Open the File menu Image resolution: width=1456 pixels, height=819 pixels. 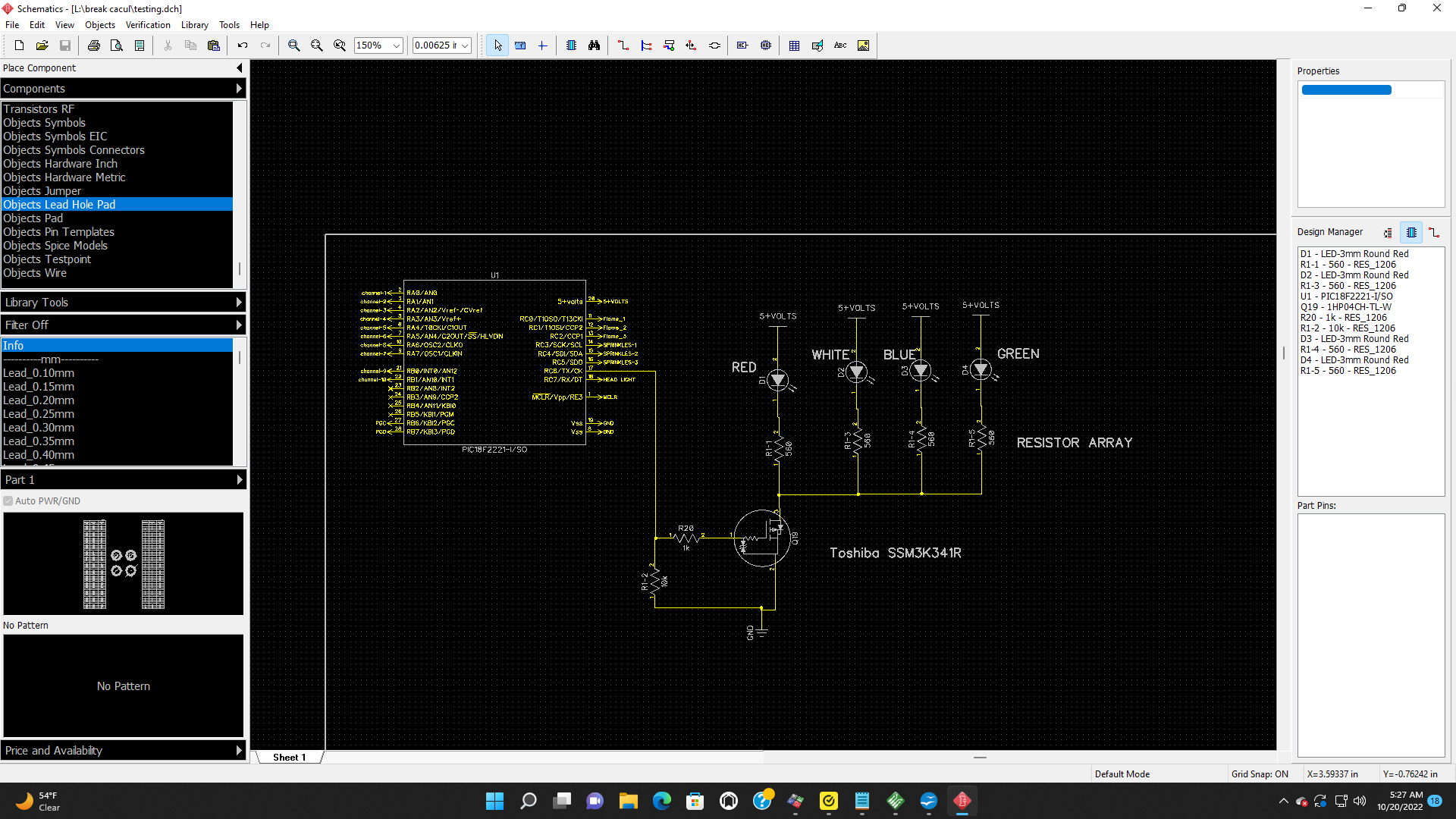coord(12,25)
